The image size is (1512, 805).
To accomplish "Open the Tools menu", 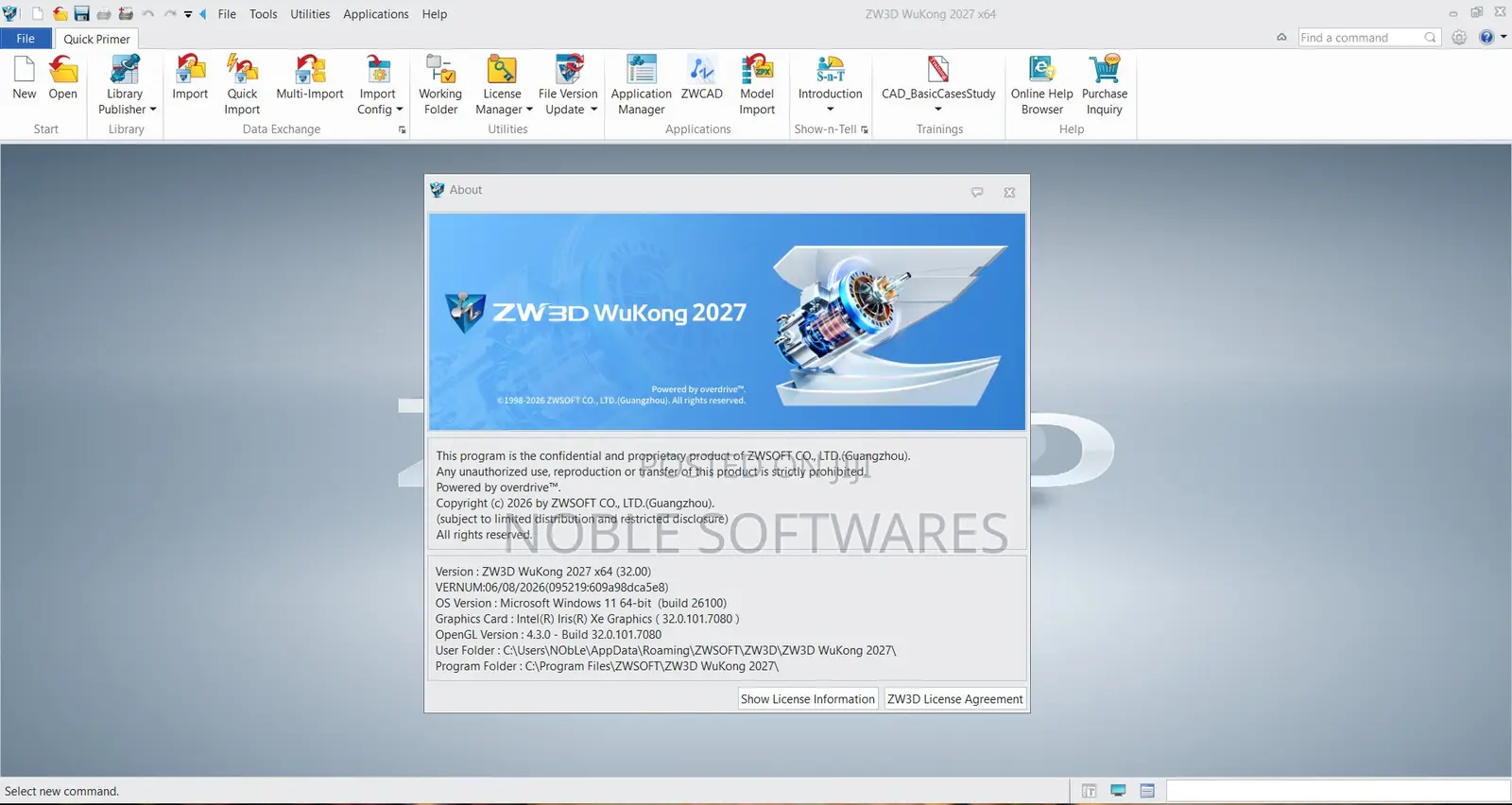I will coord(264,14).
